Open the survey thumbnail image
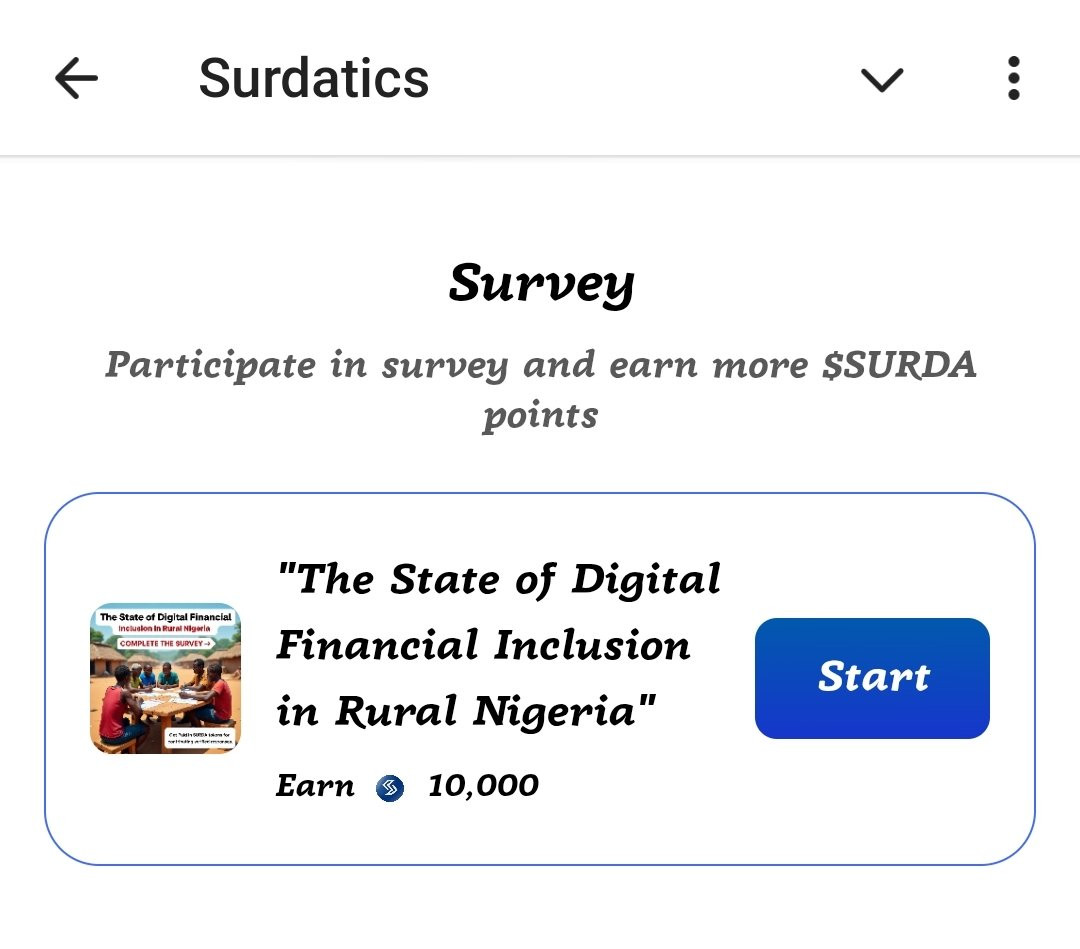The image size is (1080, 949). [165, 678]
